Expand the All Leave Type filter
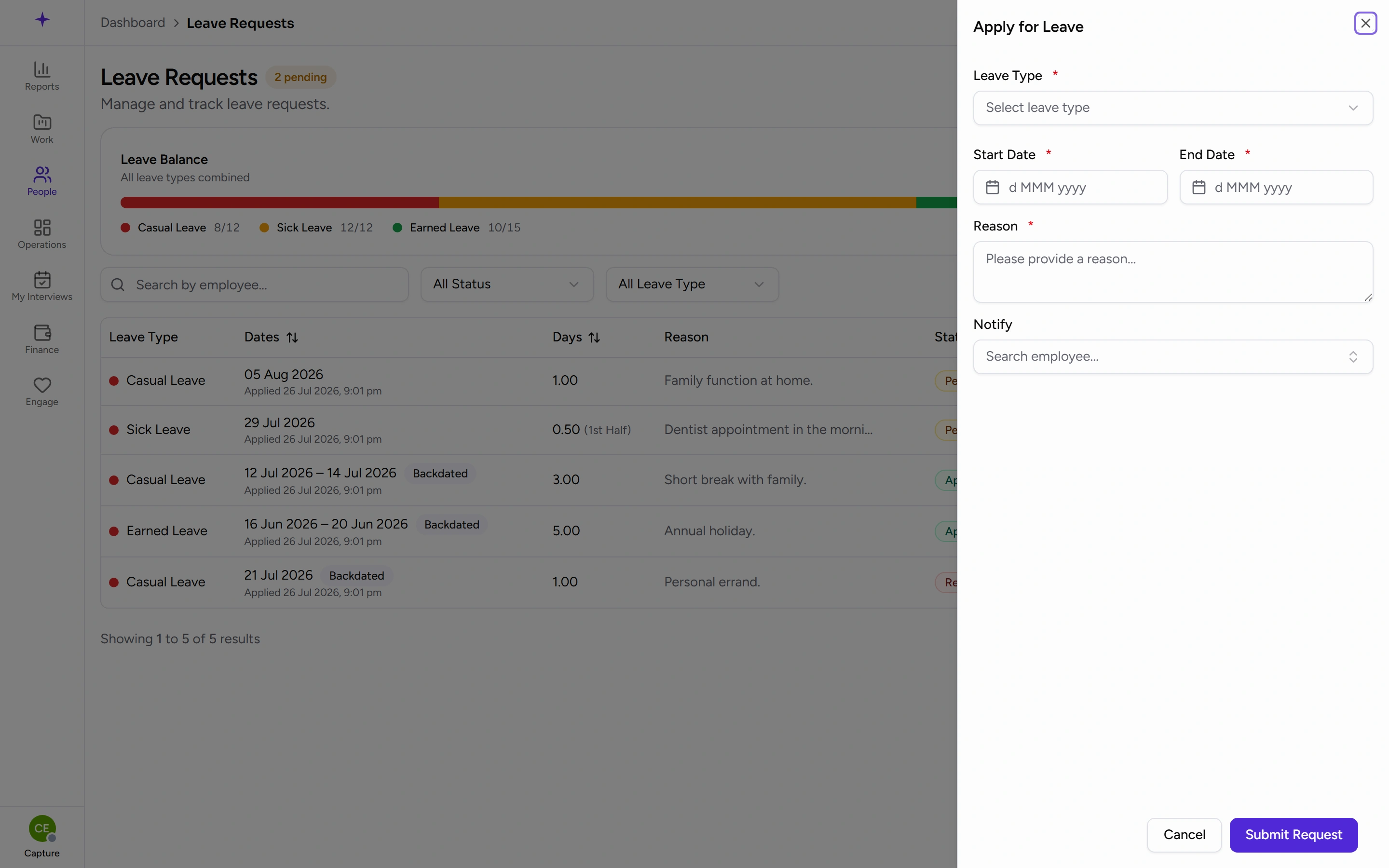 point(692,284)
